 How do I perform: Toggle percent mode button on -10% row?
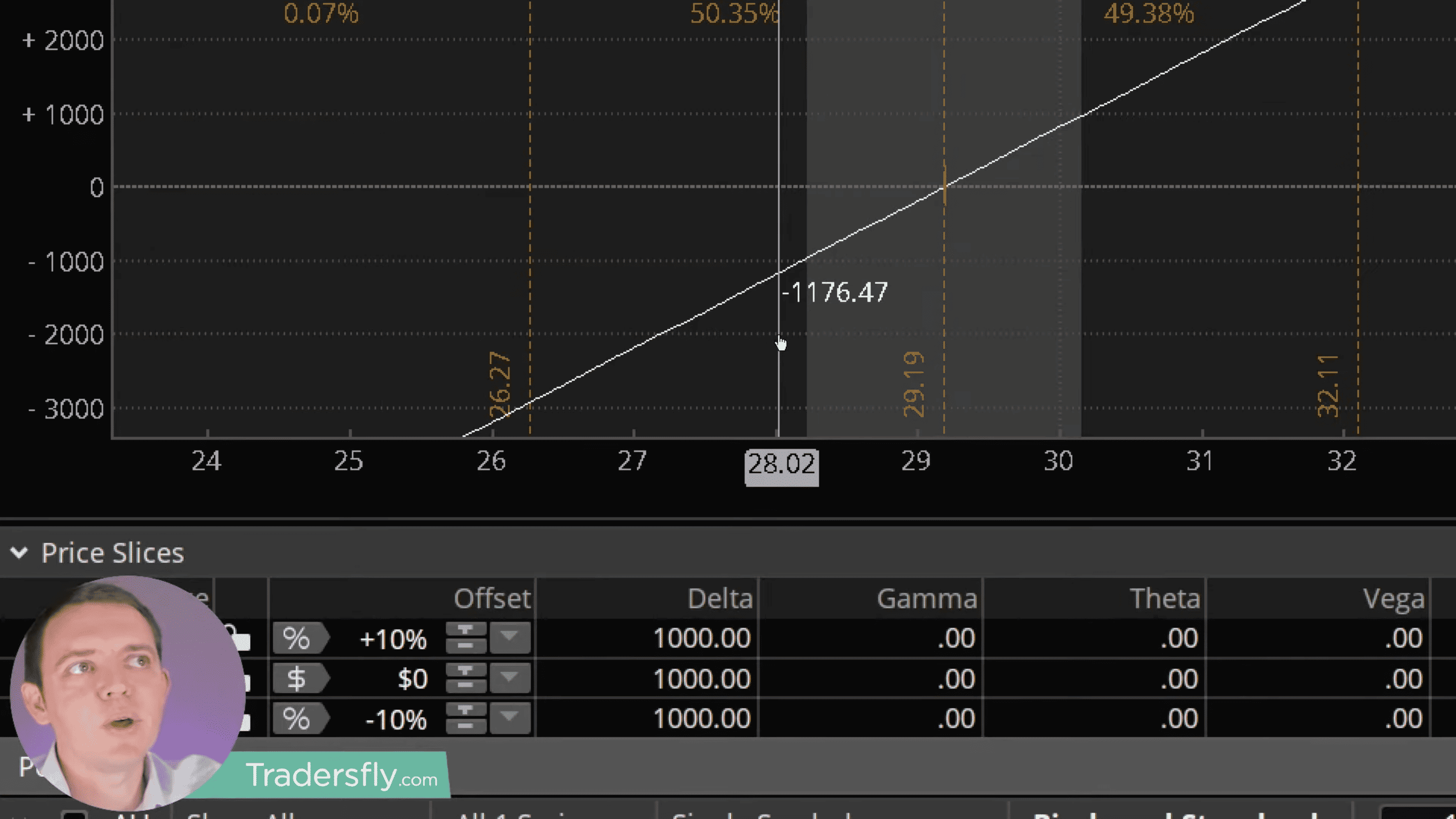(x=301, y=718)
